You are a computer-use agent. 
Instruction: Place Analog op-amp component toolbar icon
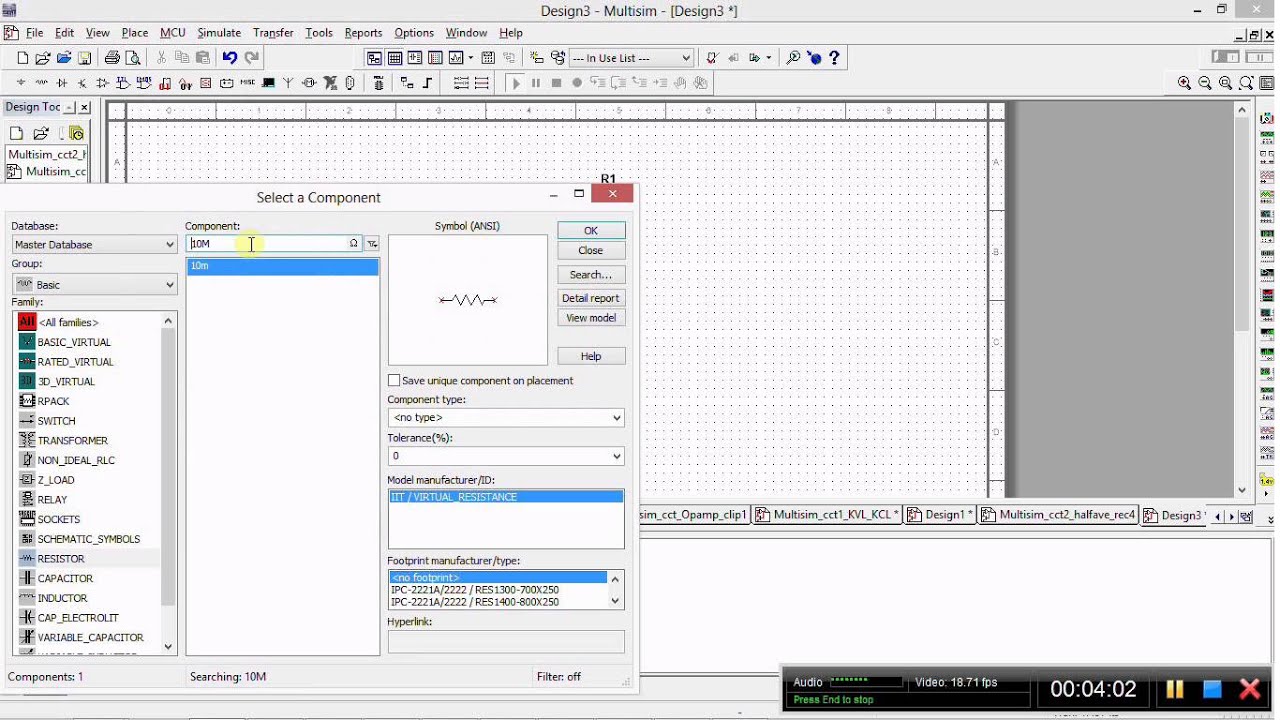(102, 83)
